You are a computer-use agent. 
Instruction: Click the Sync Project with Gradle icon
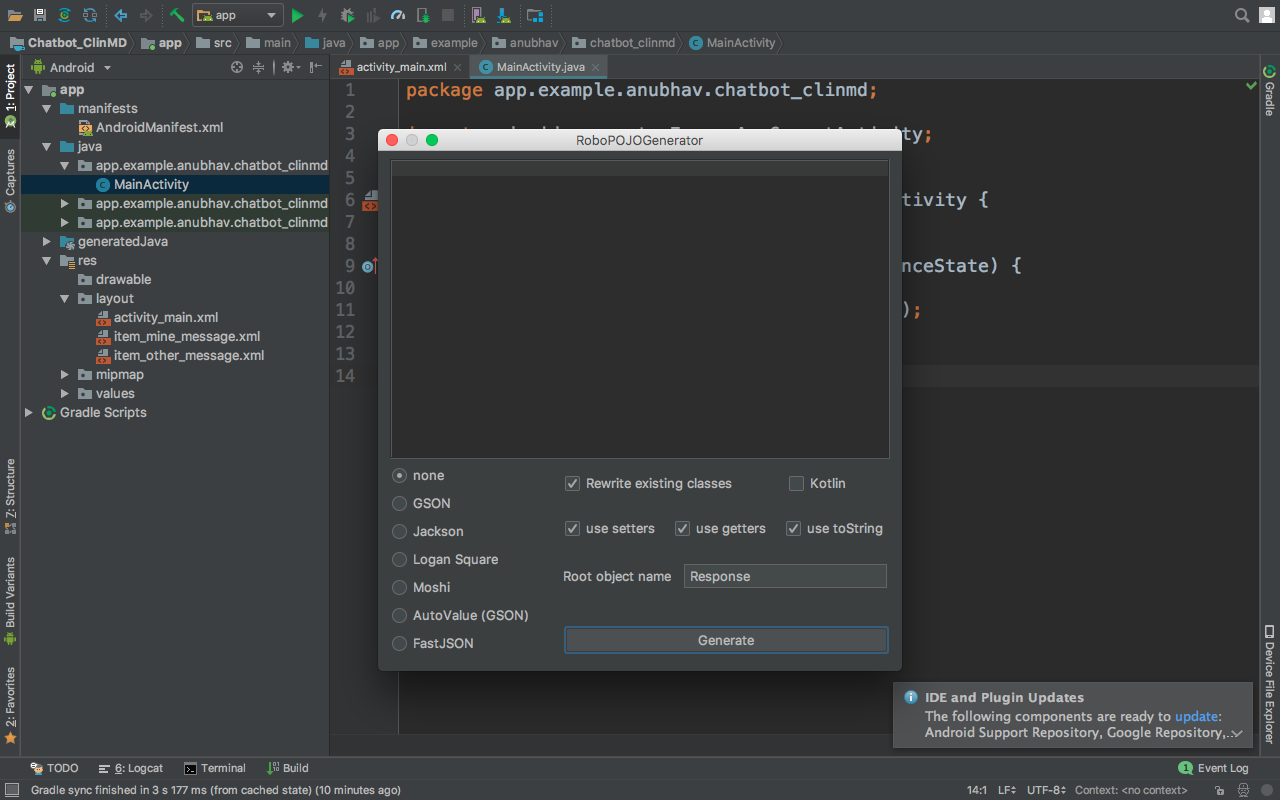point(65,15)
